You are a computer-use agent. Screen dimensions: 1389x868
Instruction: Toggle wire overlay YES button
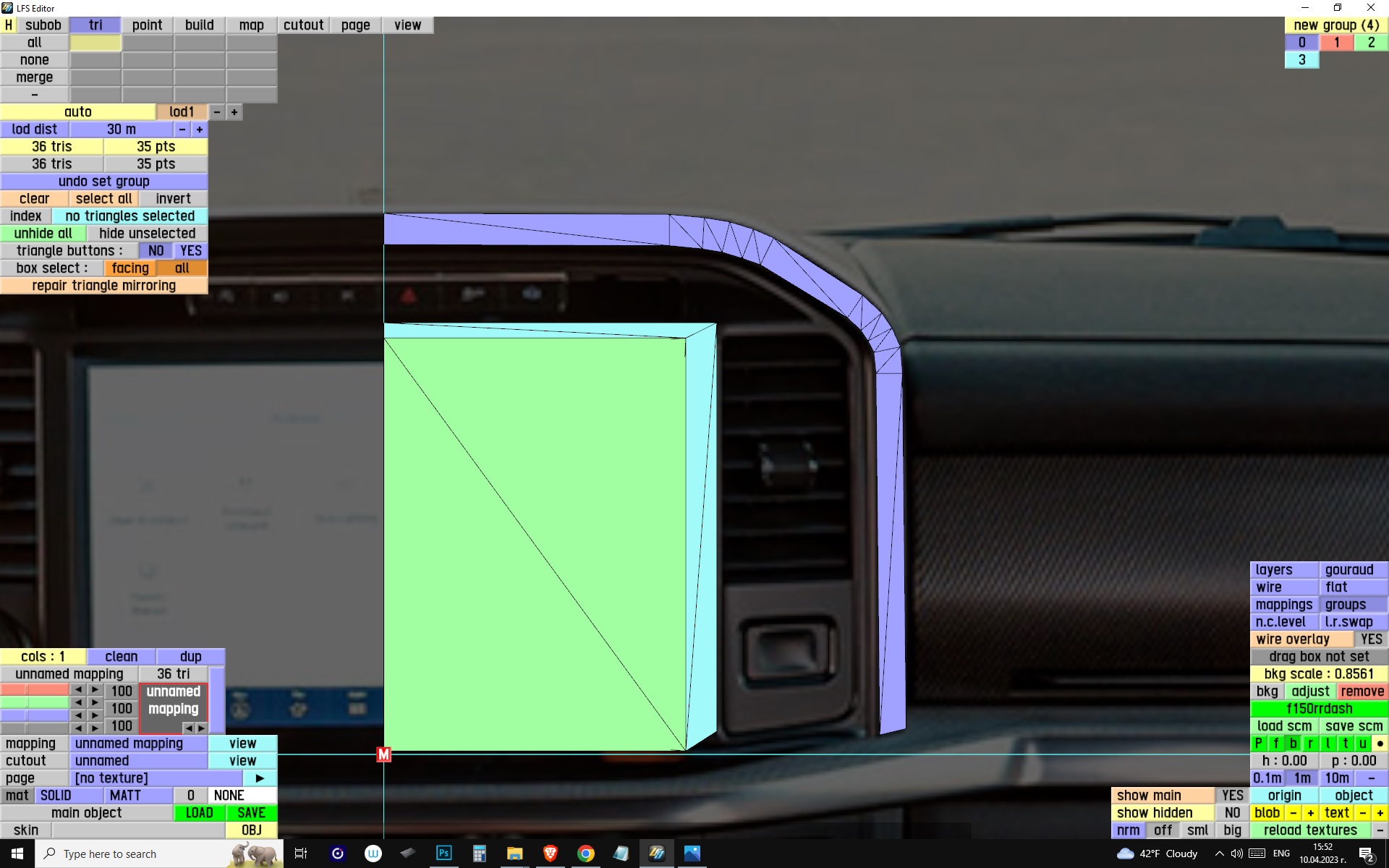1370,639
